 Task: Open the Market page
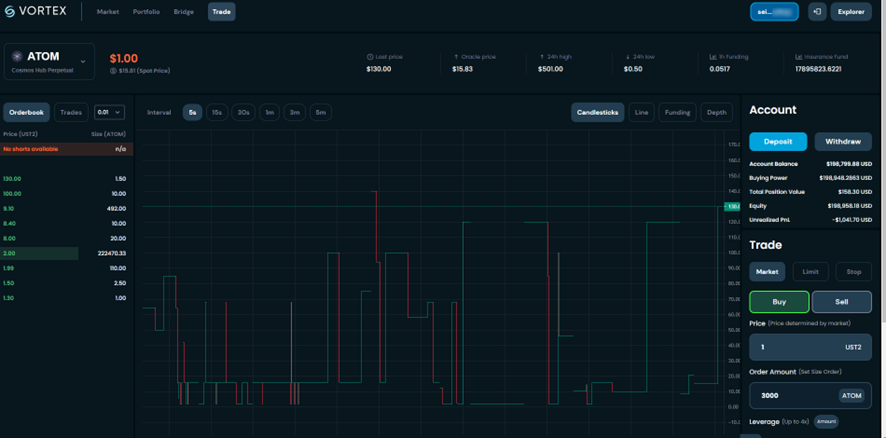pyautogui.click(x=107, y=12)
